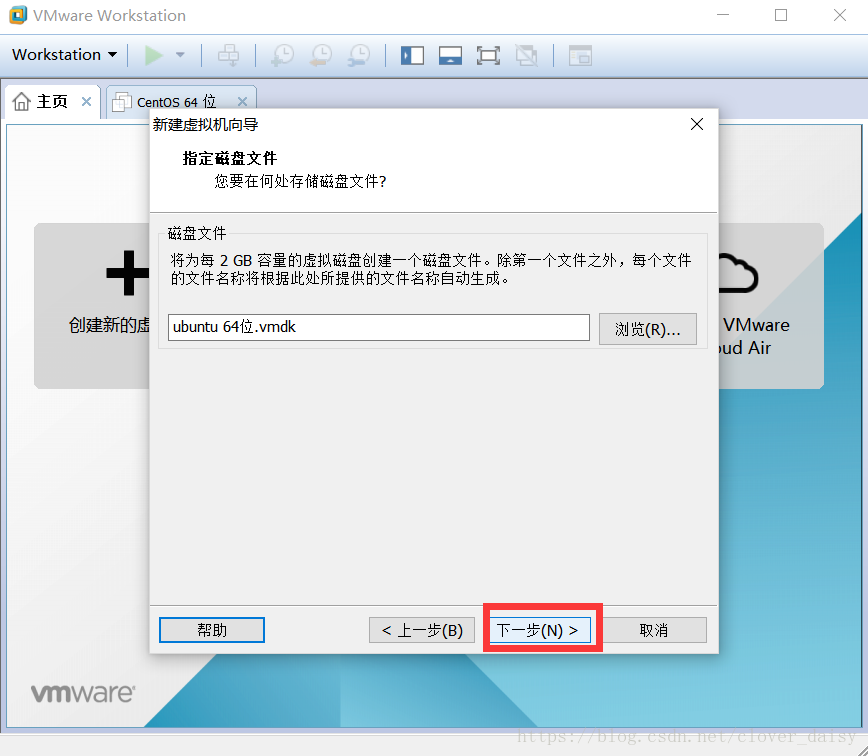Click the 浏览(R)... browse button
Image resolution: width=868 pixels, height=756 pixels.
[648, 329]
